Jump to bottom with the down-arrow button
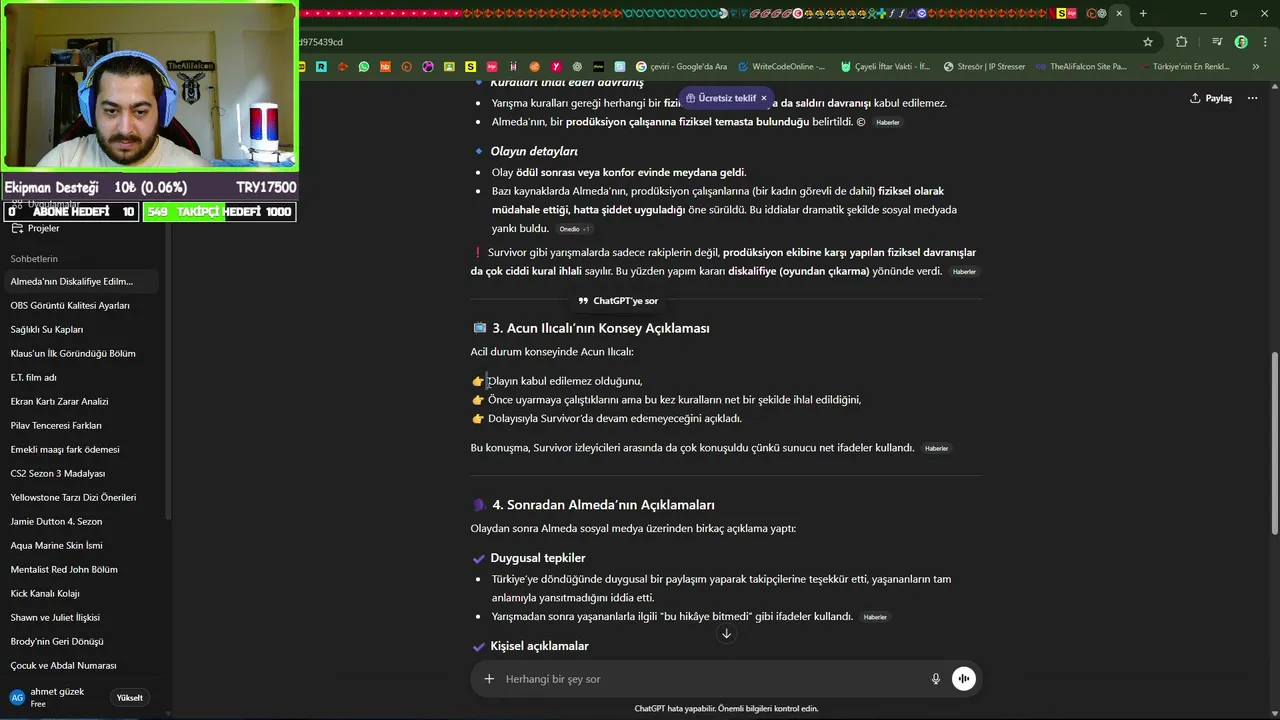Image resolution: width=1280 pixels, height=720 pixels. pyautogui.click(x=726, y=633)
